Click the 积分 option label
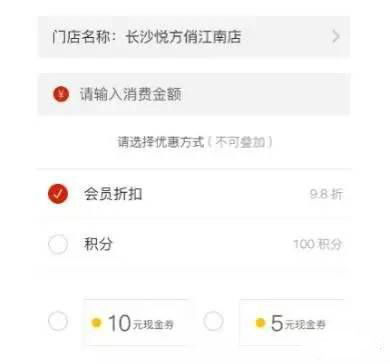 coord(98,244)
